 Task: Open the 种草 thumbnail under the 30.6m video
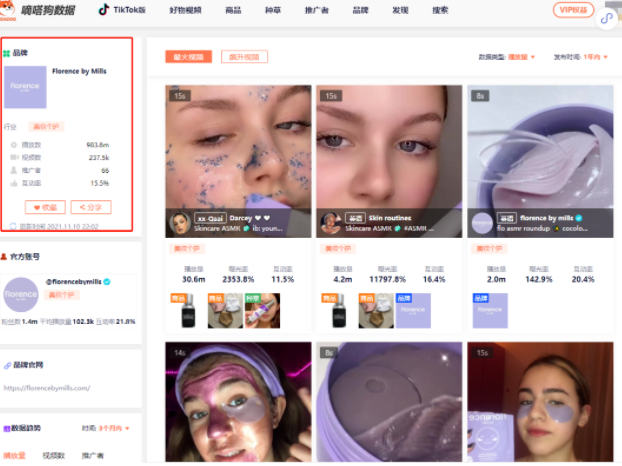tap(262, 311)
